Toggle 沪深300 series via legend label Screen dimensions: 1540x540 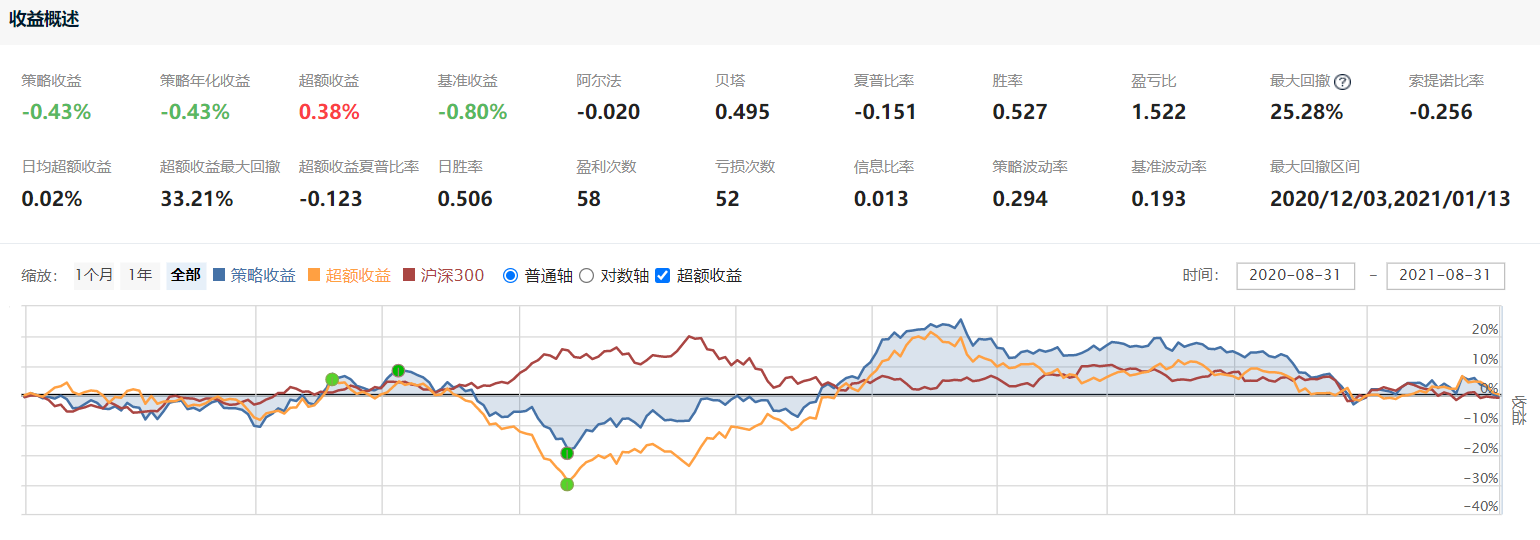453,275
